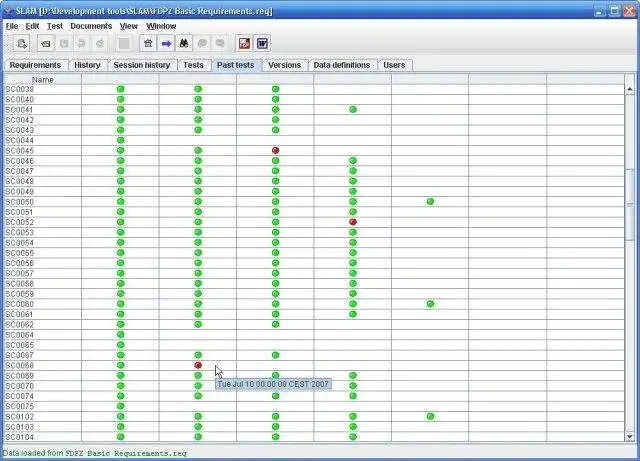This screenshot has width=640, height=461.
Task: Open the Test menu
Action: (x=55, y=26)
